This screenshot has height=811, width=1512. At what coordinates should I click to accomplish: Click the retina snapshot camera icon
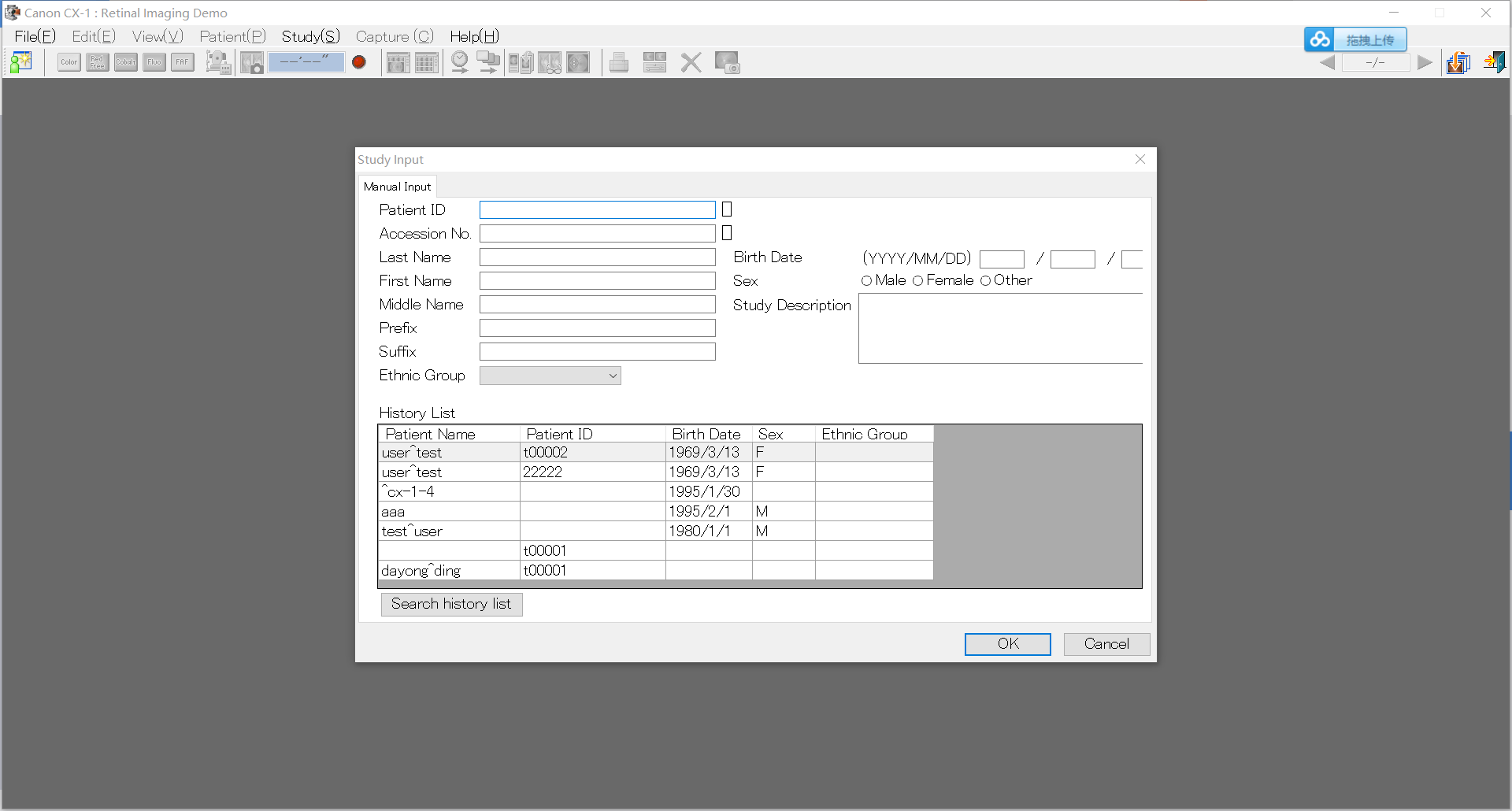727,62
